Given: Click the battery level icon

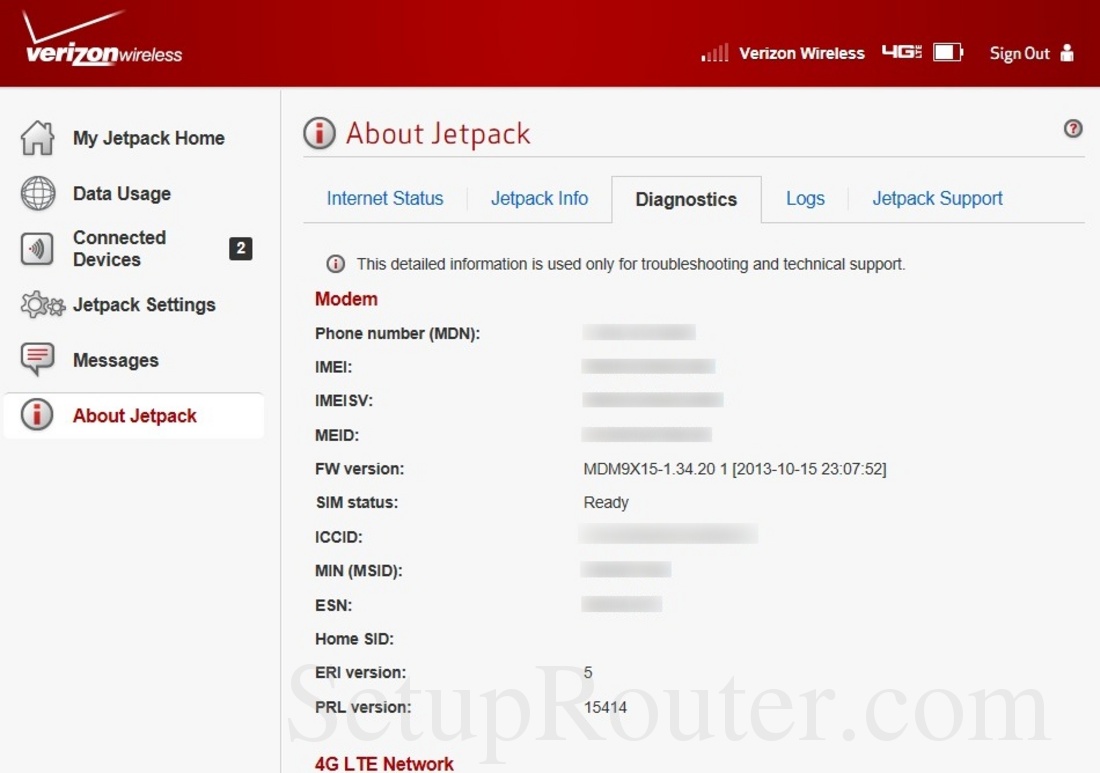Looking at the screenshot, I should (948, 53).
